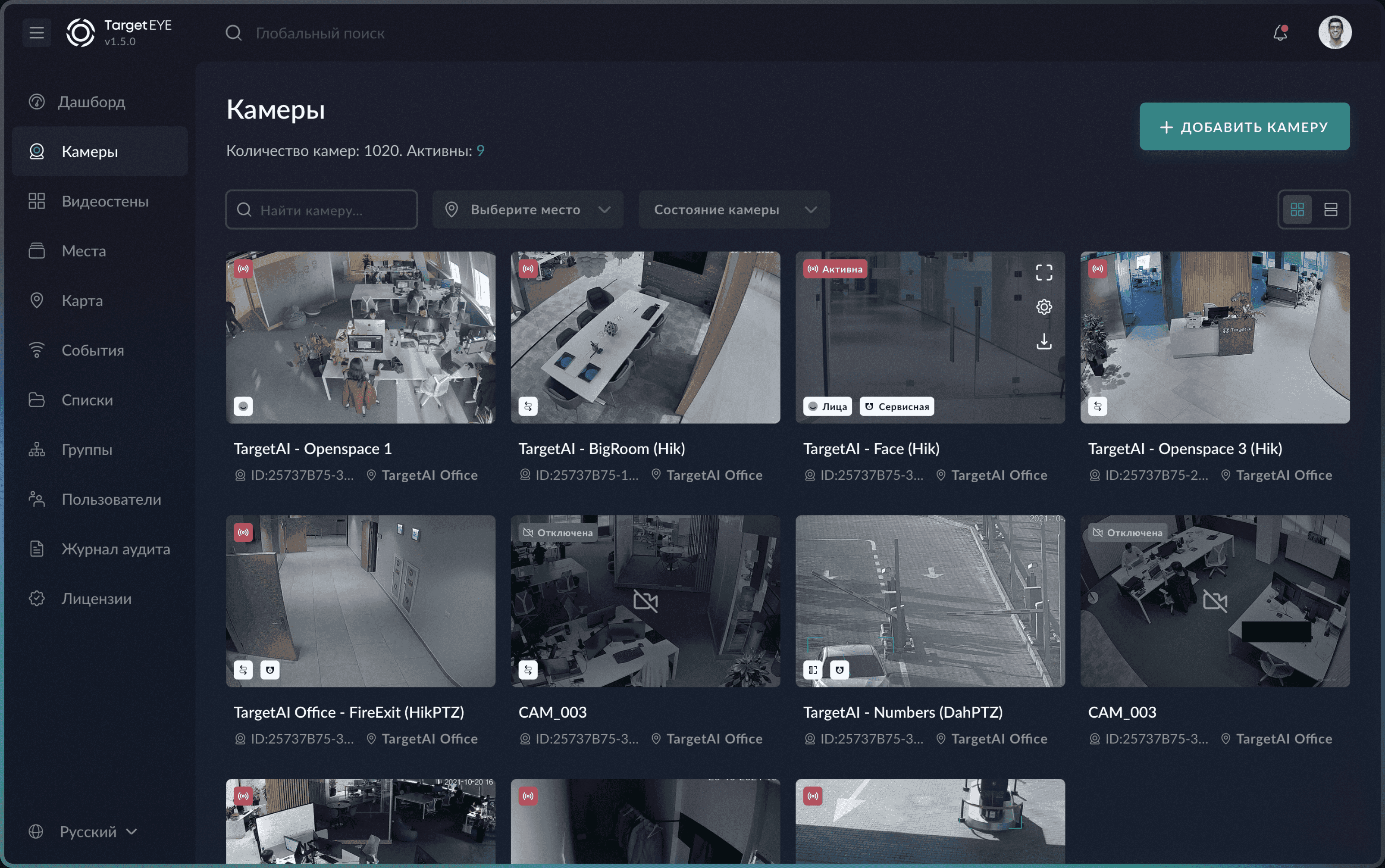Click the TargetEYE logo
The height and width of the screenshot is (868, 1385).
coord(81,33)
